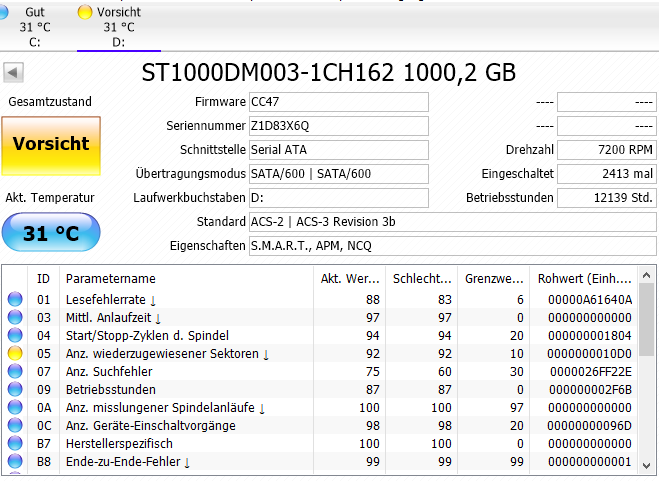This screenshot has height=481, width=659.
Task: Click status orb for Geräte-Einschaltvorgänge row
Action: 15,426
